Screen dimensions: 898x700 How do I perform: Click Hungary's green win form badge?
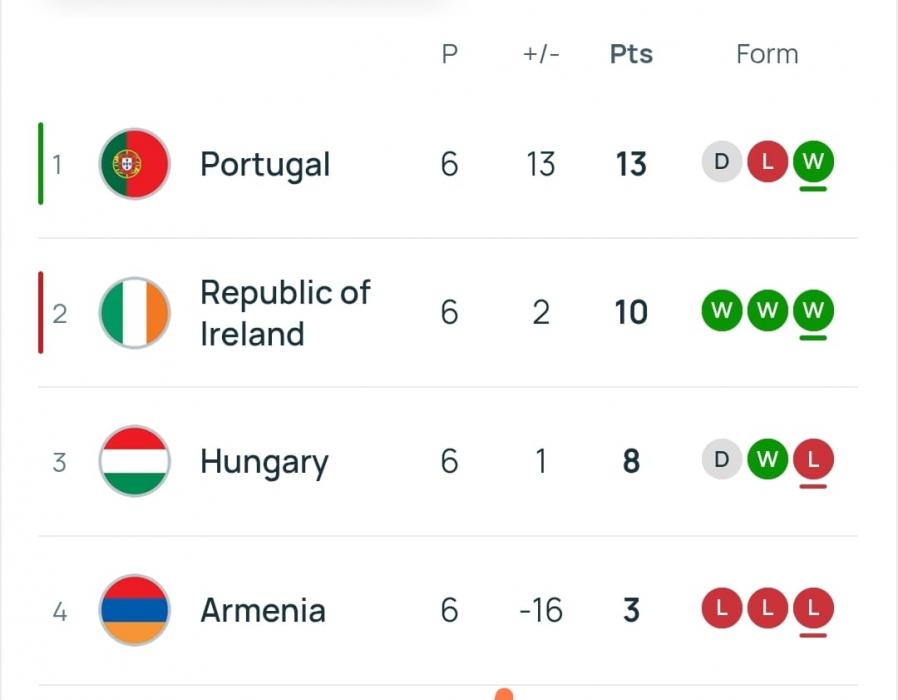point(767,460)
